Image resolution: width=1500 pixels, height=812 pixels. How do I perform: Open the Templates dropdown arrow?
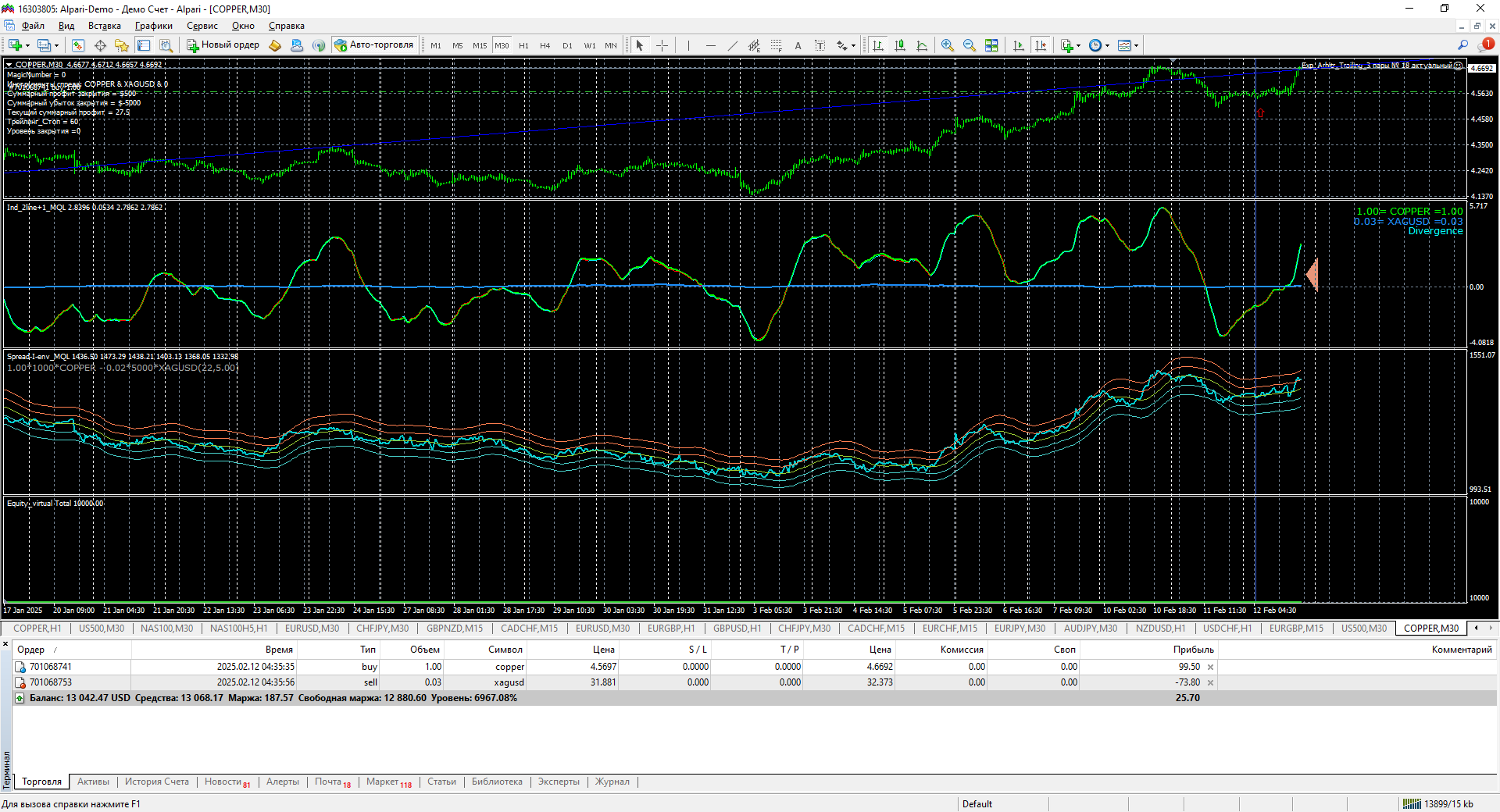(1136, 45)
